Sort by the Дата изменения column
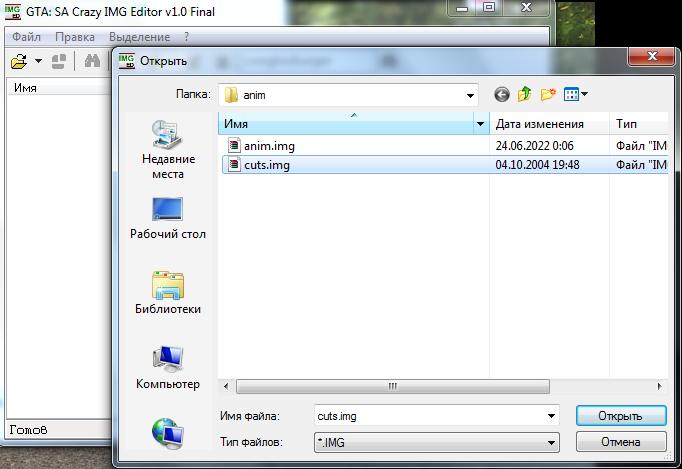 tap(549, 124)
